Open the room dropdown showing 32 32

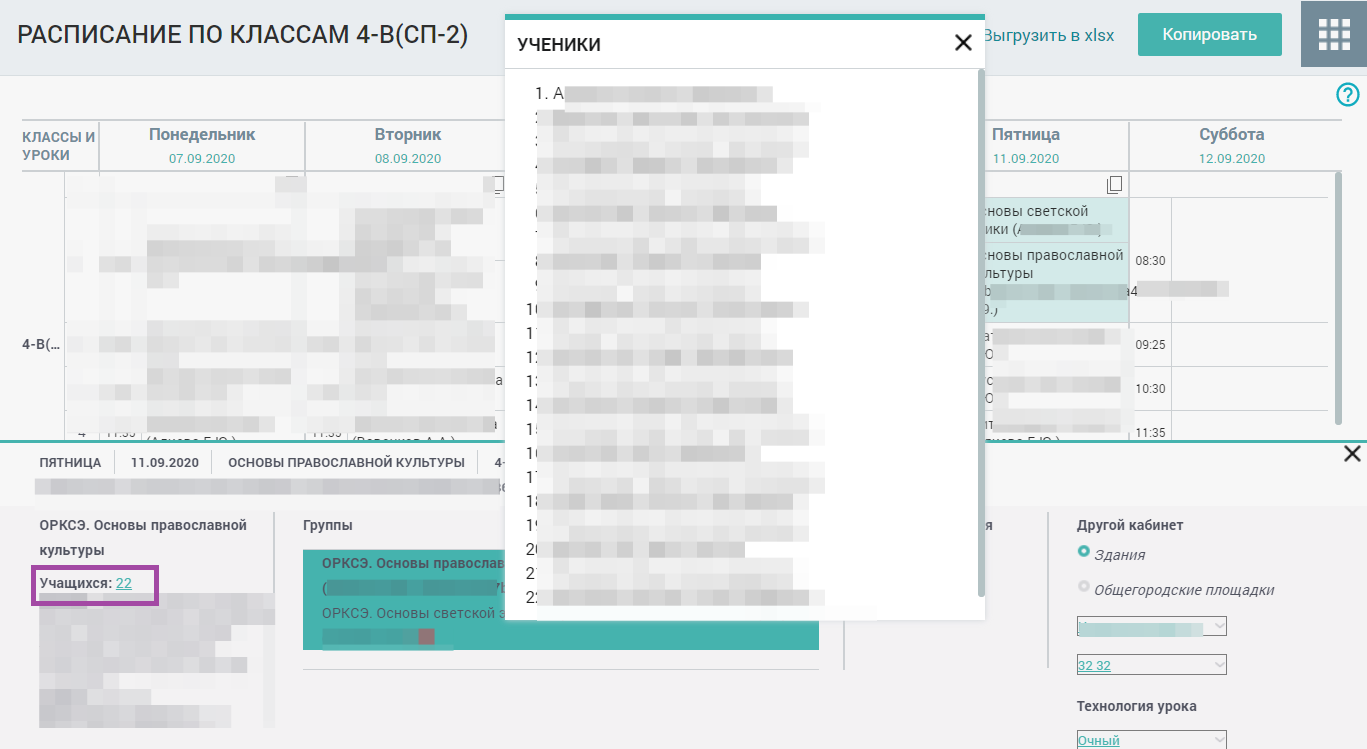(x=1151, y=665)
